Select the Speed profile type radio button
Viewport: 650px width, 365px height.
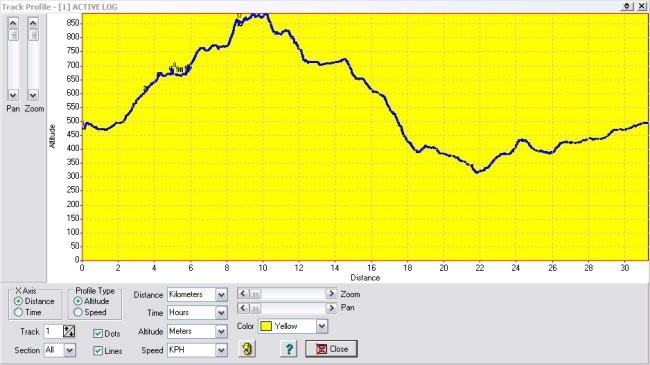point(78,312)
